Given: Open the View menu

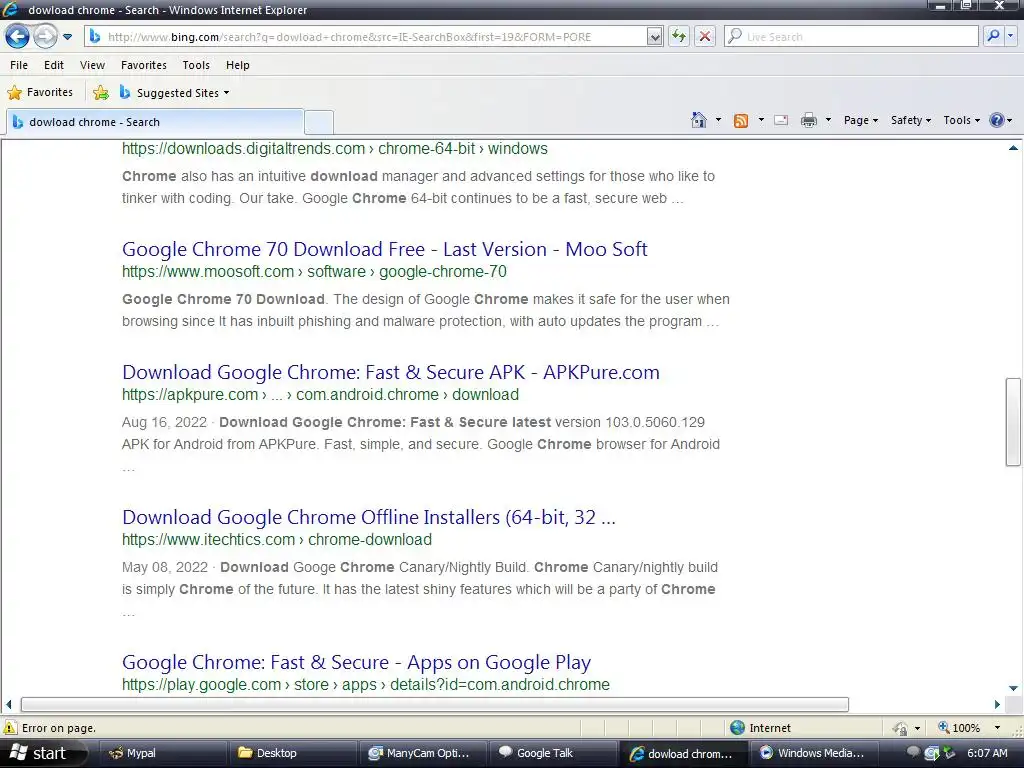Looking at the screenshot, I should pos(92,65).
